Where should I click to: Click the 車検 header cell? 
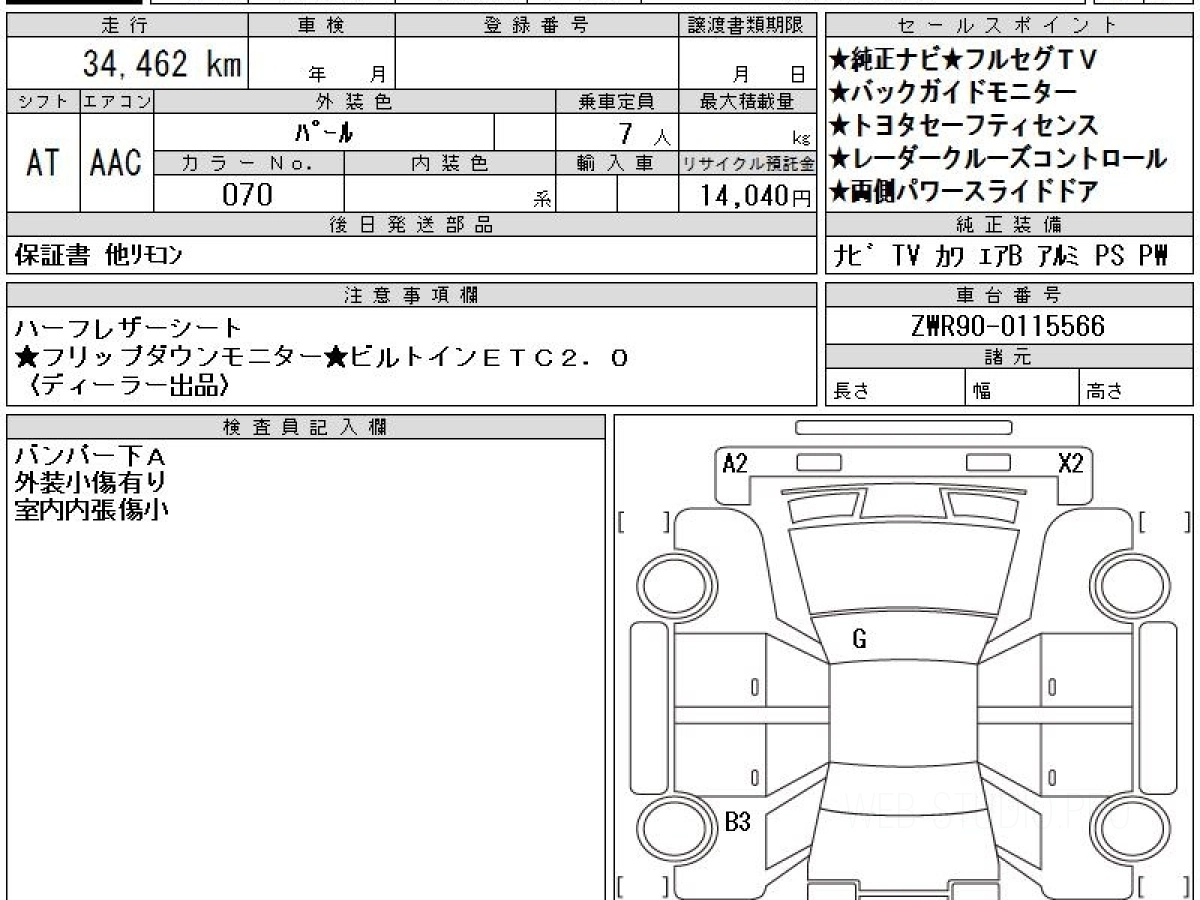pyautogui.click(x=321, y=27)
